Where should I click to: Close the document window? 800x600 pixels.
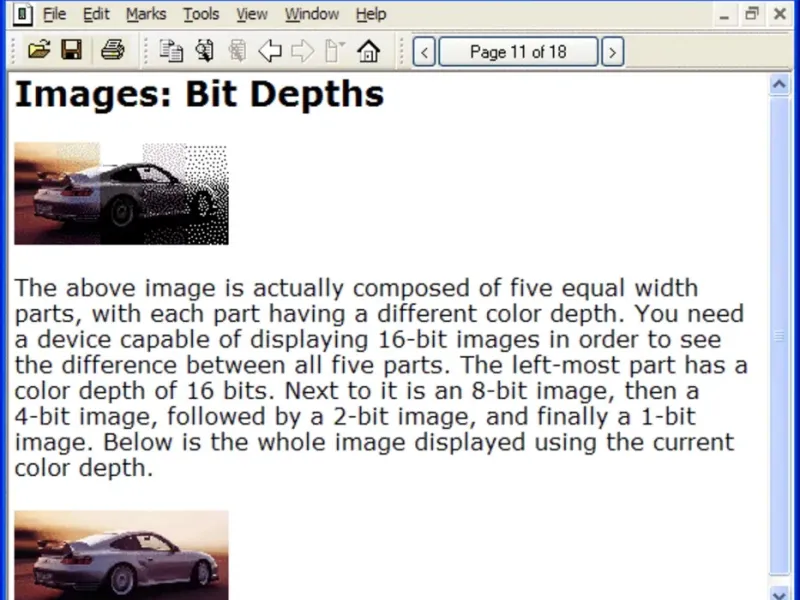tap(780, 13)
